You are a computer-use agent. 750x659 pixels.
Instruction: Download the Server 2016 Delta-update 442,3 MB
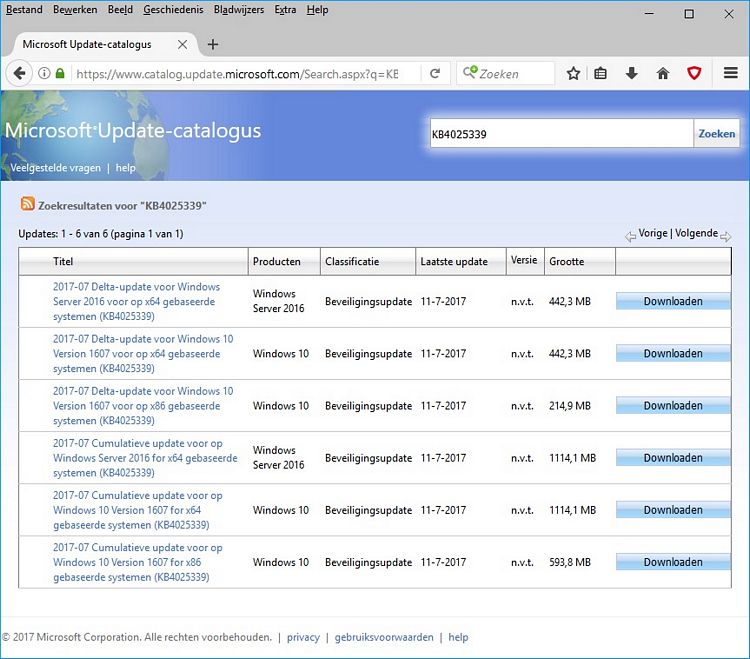click(x=673, y=301)
